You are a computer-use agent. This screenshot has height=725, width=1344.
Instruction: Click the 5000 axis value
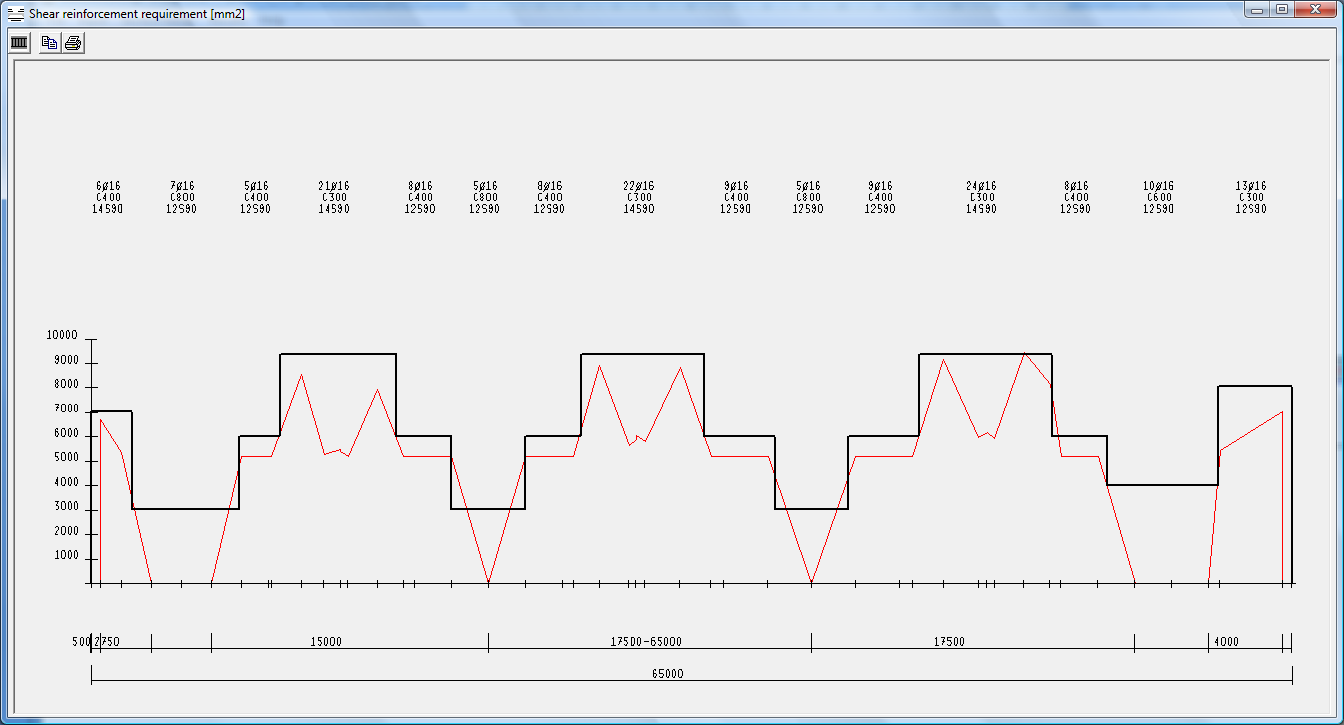pos(65,458)
